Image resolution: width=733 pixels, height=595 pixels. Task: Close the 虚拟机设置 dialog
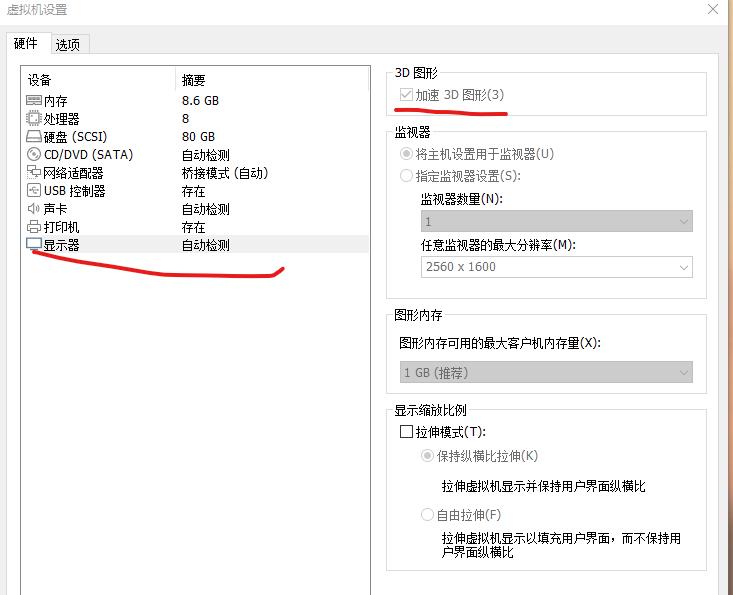click(712, 9)
